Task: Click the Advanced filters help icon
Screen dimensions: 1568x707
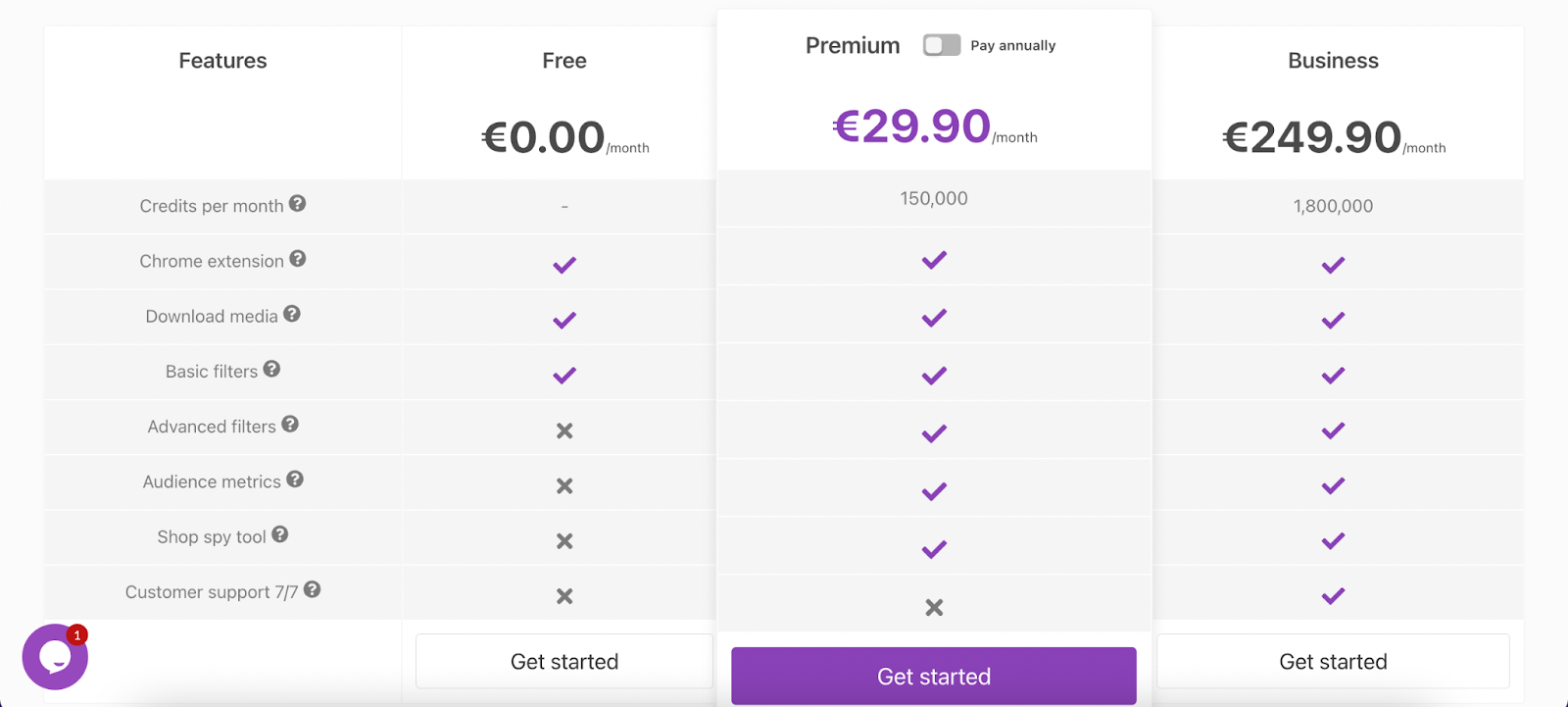Action: 290,424
